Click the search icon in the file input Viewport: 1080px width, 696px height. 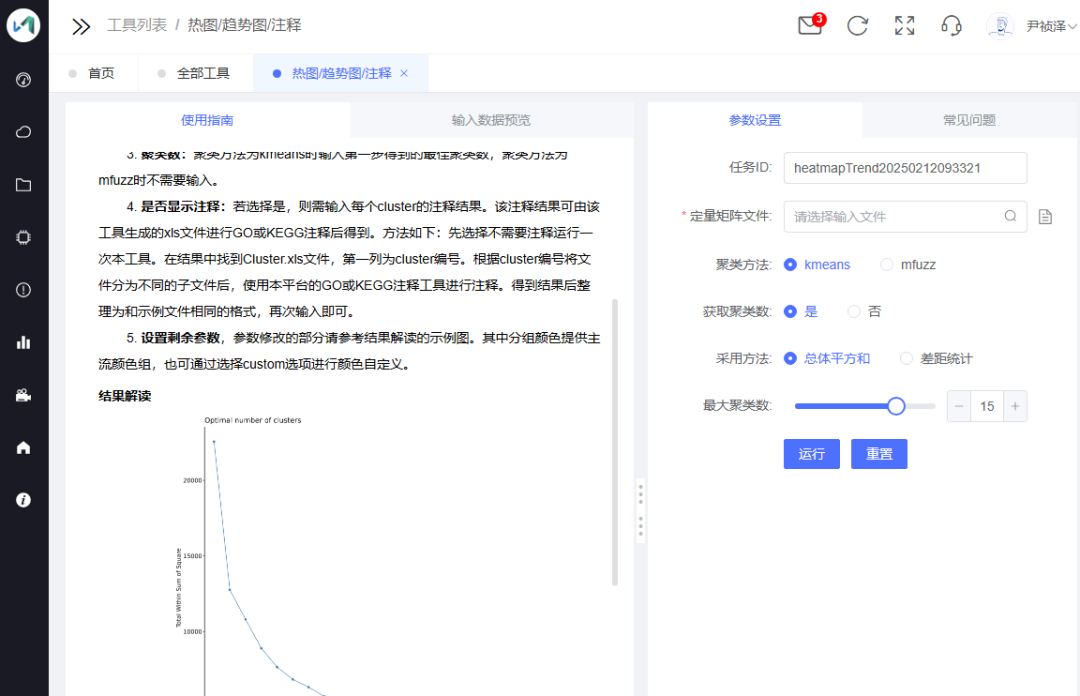[1010, 216]
